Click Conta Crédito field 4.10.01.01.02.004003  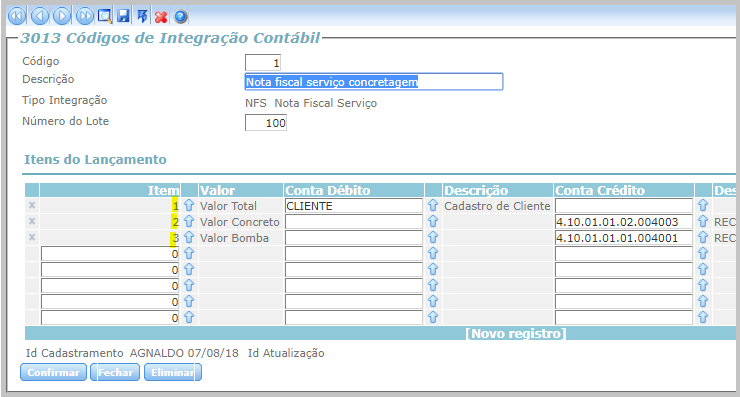coord(623,222)
